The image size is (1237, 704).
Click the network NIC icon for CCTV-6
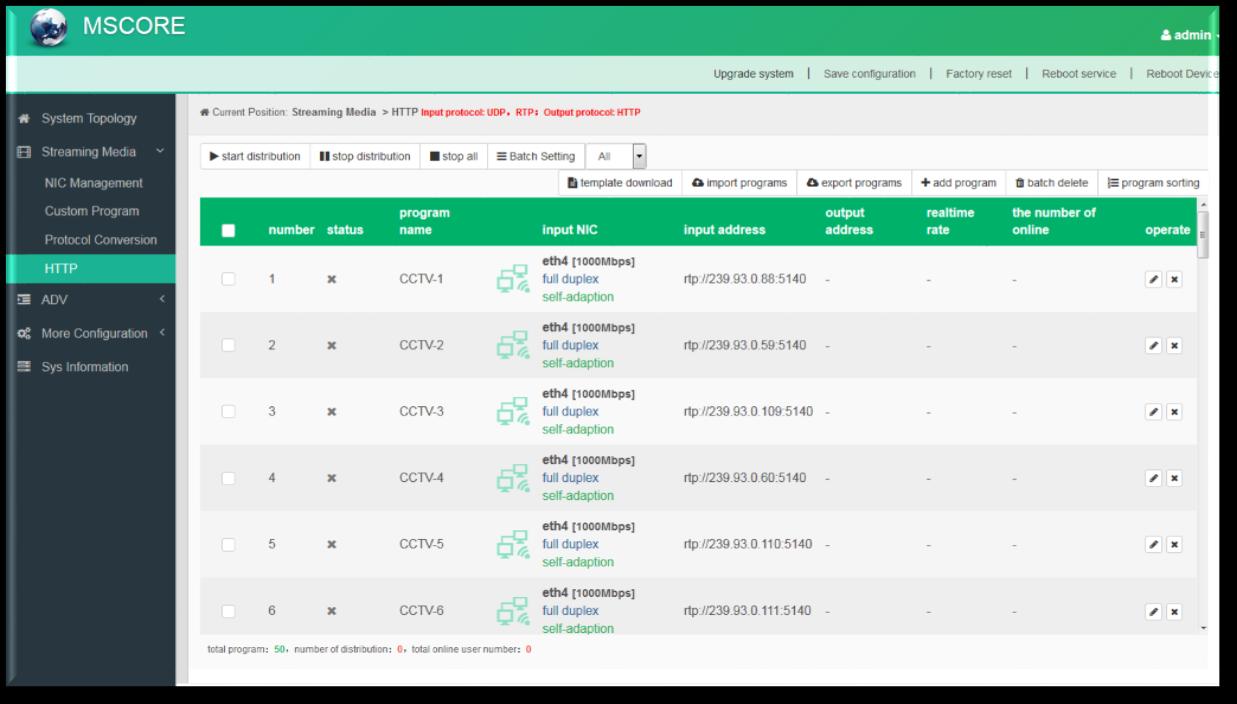click(513, 613)
